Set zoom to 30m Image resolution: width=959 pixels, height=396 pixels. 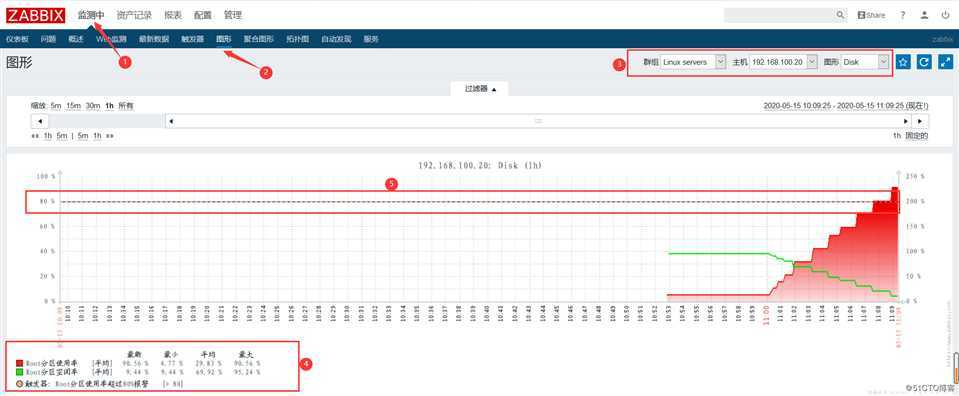(93, 106)
